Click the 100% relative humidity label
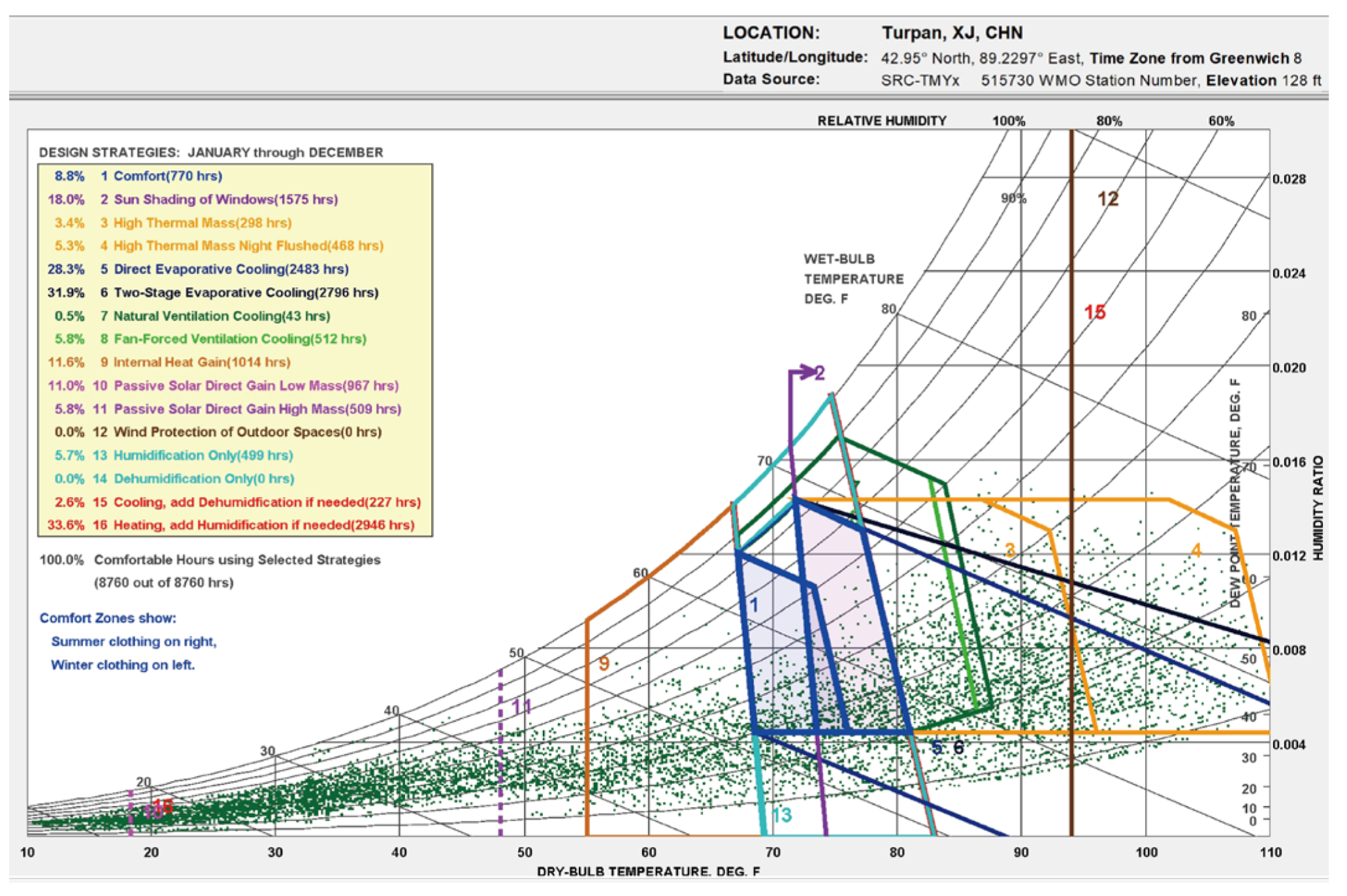 pos(1009,121)
